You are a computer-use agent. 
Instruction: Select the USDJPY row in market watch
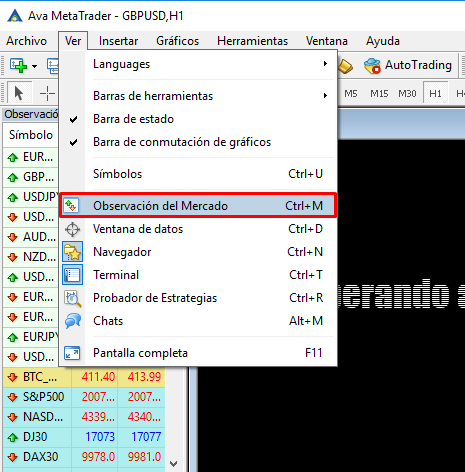point(31,197)
